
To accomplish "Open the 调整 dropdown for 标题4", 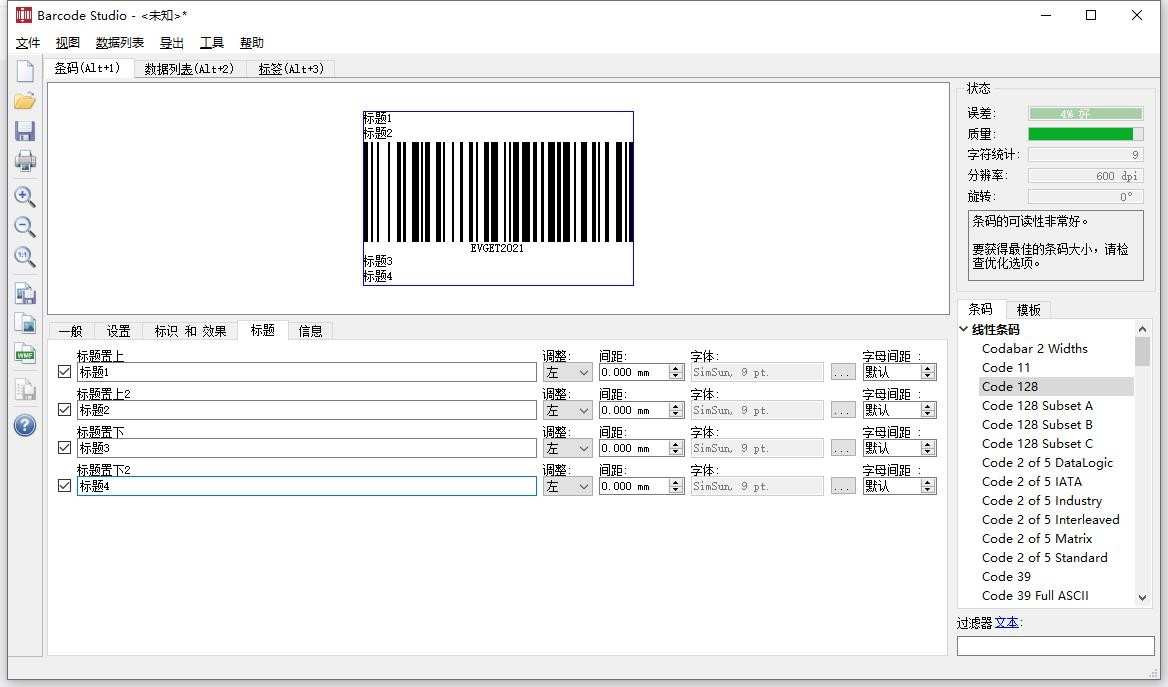I will pos(568,486).
